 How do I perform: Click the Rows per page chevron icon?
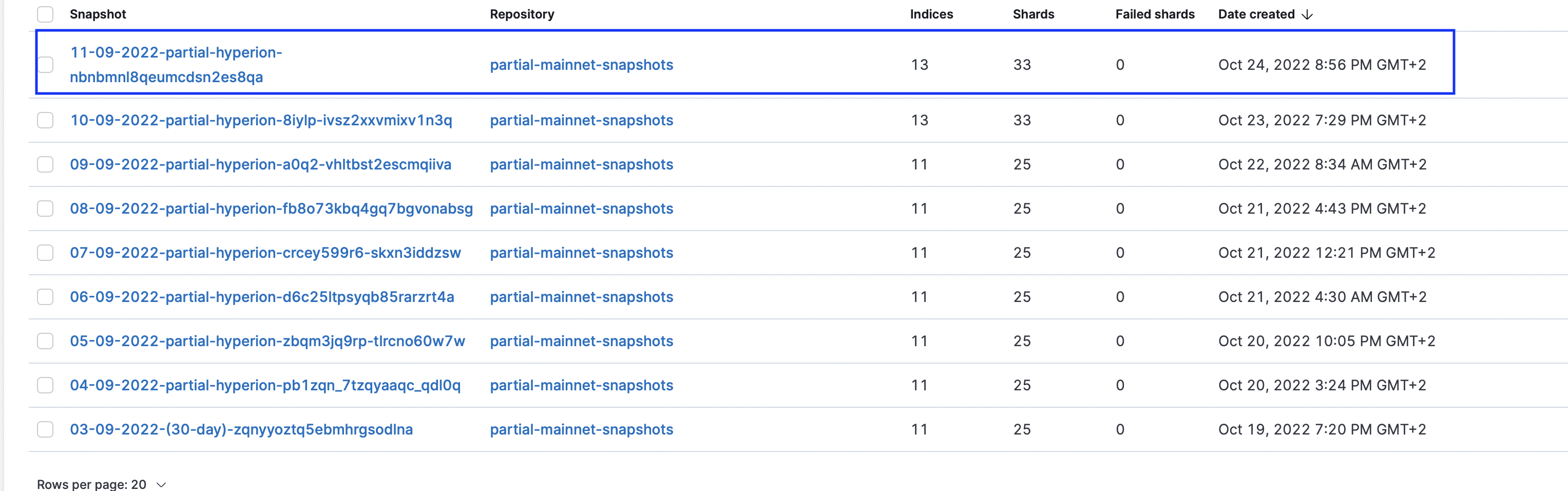click(x=161, y=485)
